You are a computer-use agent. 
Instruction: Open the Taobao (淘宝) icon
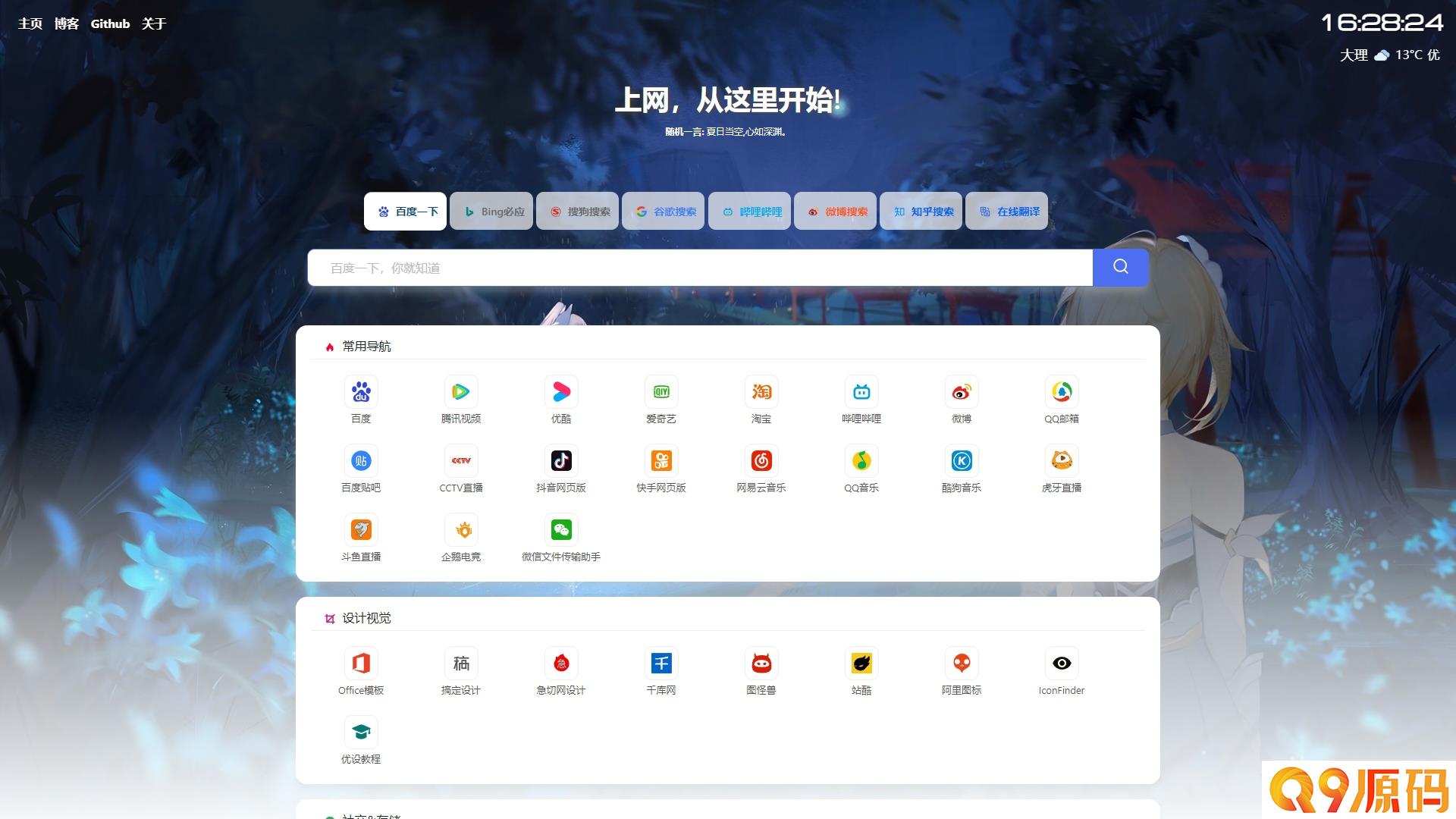761,392
